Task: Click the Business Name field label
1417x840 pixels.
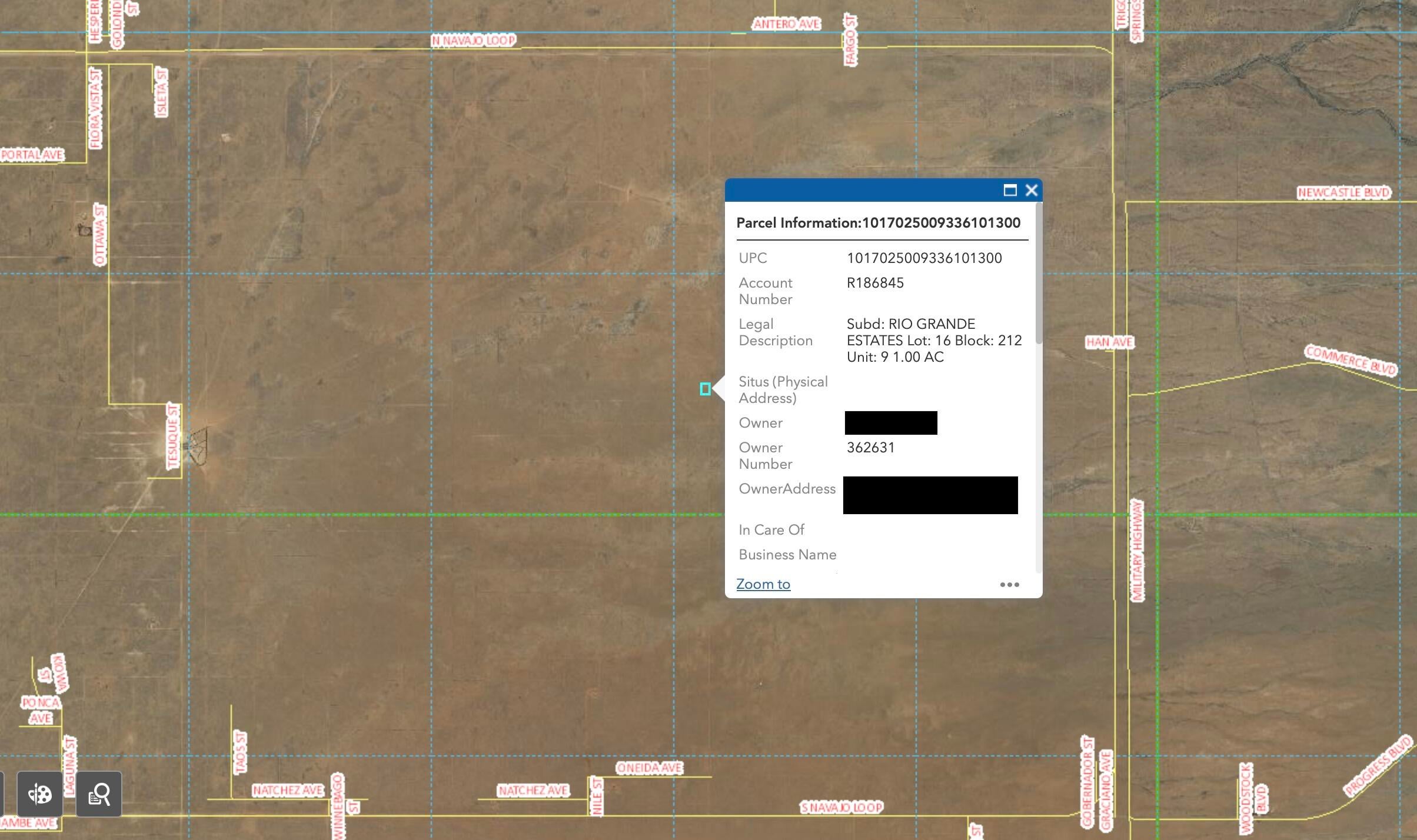Action: (787, 555)
